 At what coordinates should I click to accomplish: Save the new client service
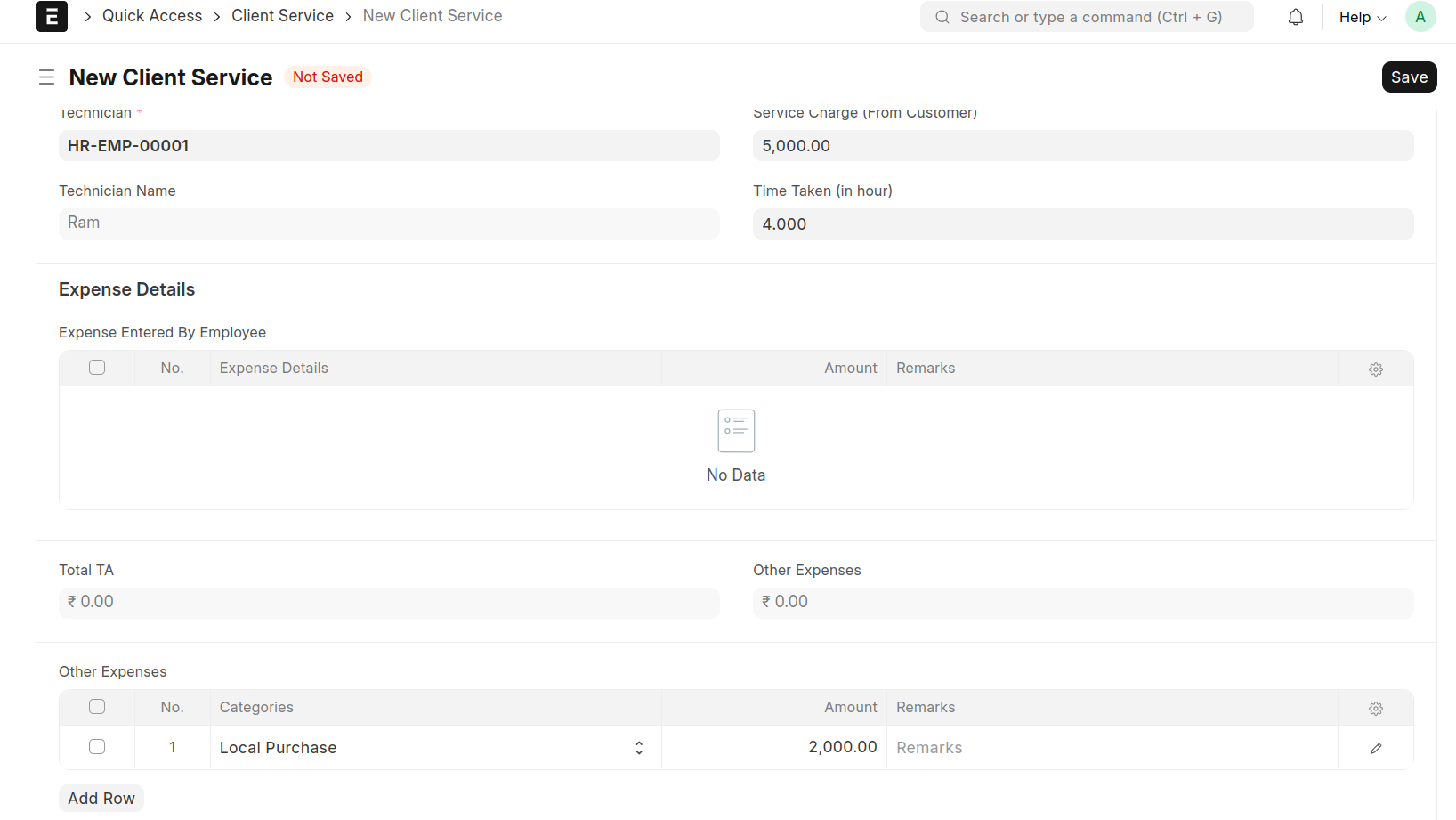[1408, 77]
